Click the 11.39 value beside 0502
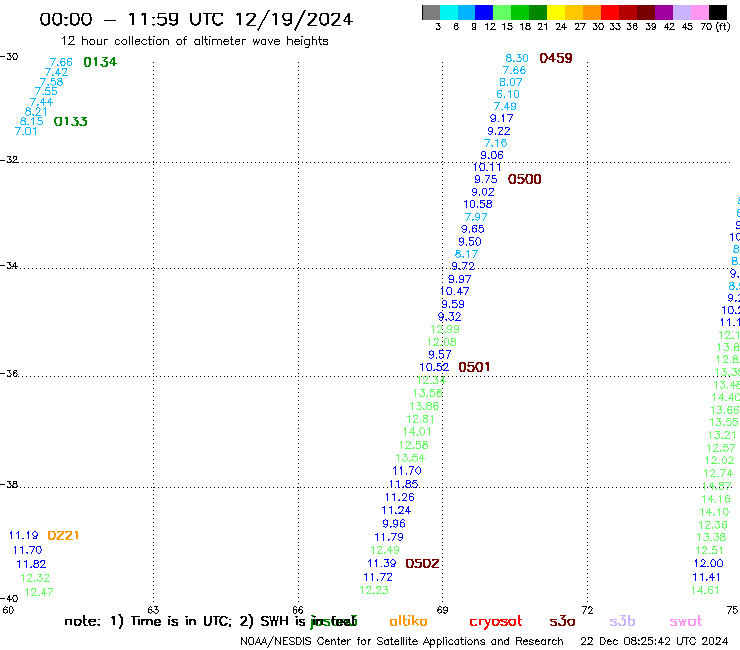Image resolution: width=740 pixels, height=650 pixels. (382, 564)
